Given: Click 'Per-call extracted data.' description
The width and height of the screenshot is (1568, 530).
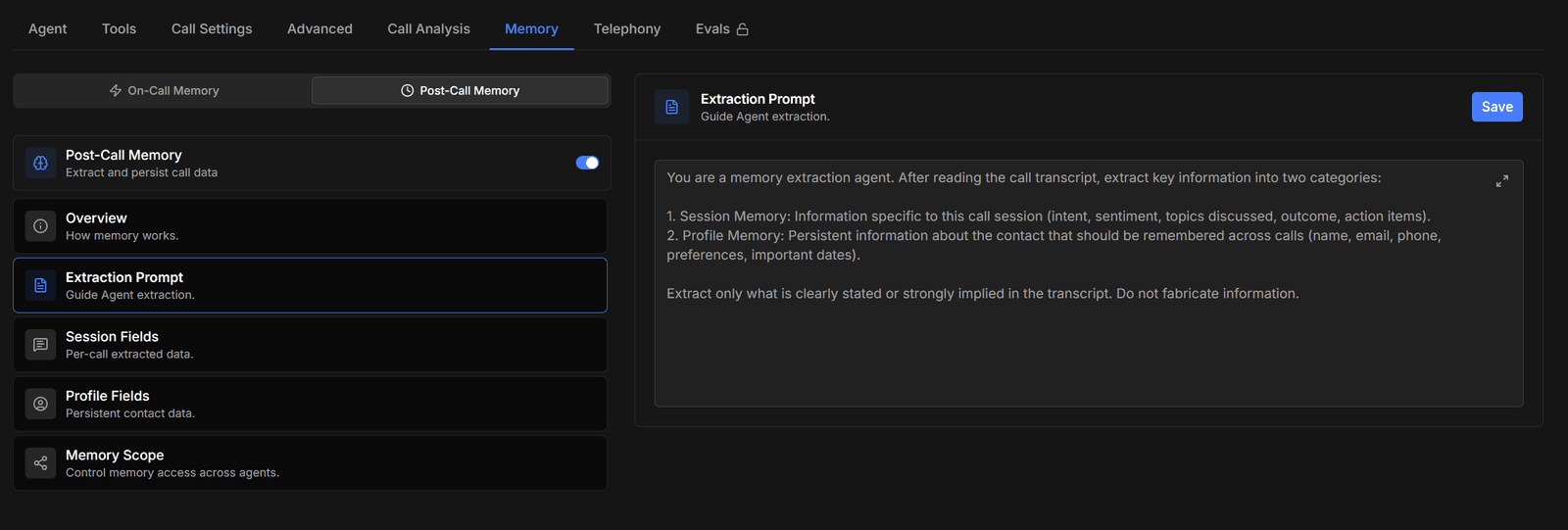Looking at the screenshot, I should click(x=129, y=355).
